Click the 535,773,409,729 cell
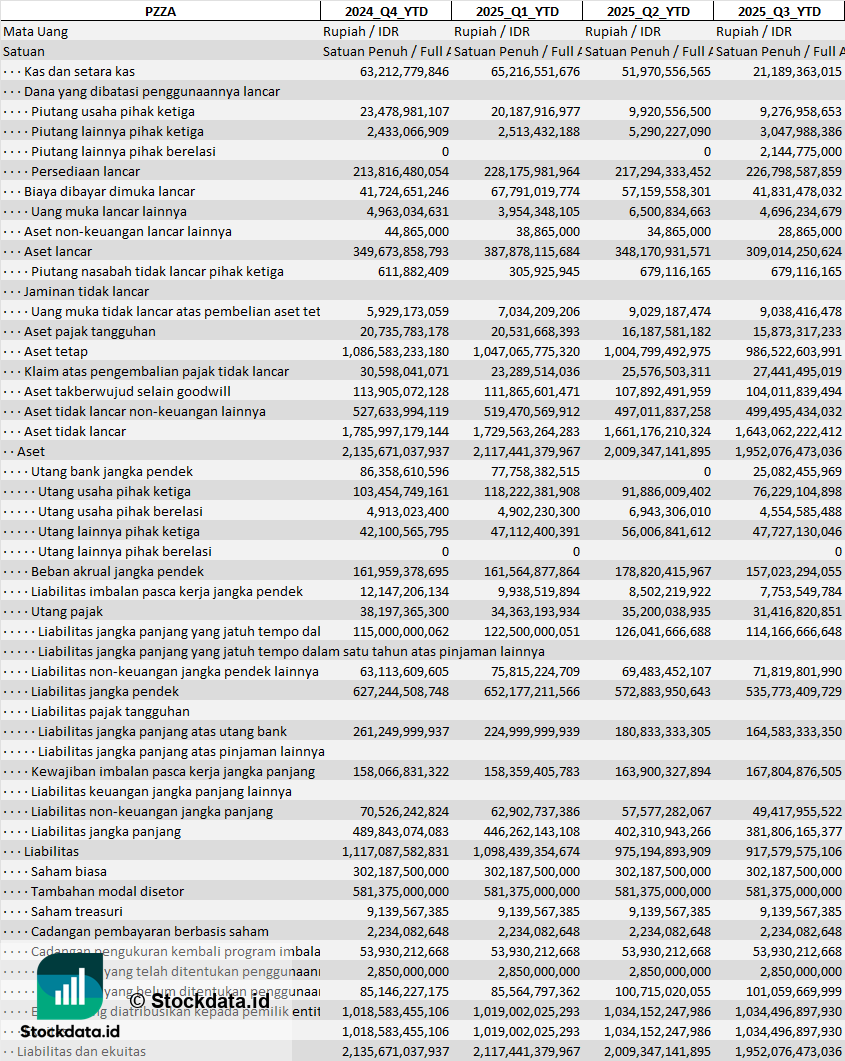Screen dimensions: 845x1061 pyautogui.click(x=794, y=692)
